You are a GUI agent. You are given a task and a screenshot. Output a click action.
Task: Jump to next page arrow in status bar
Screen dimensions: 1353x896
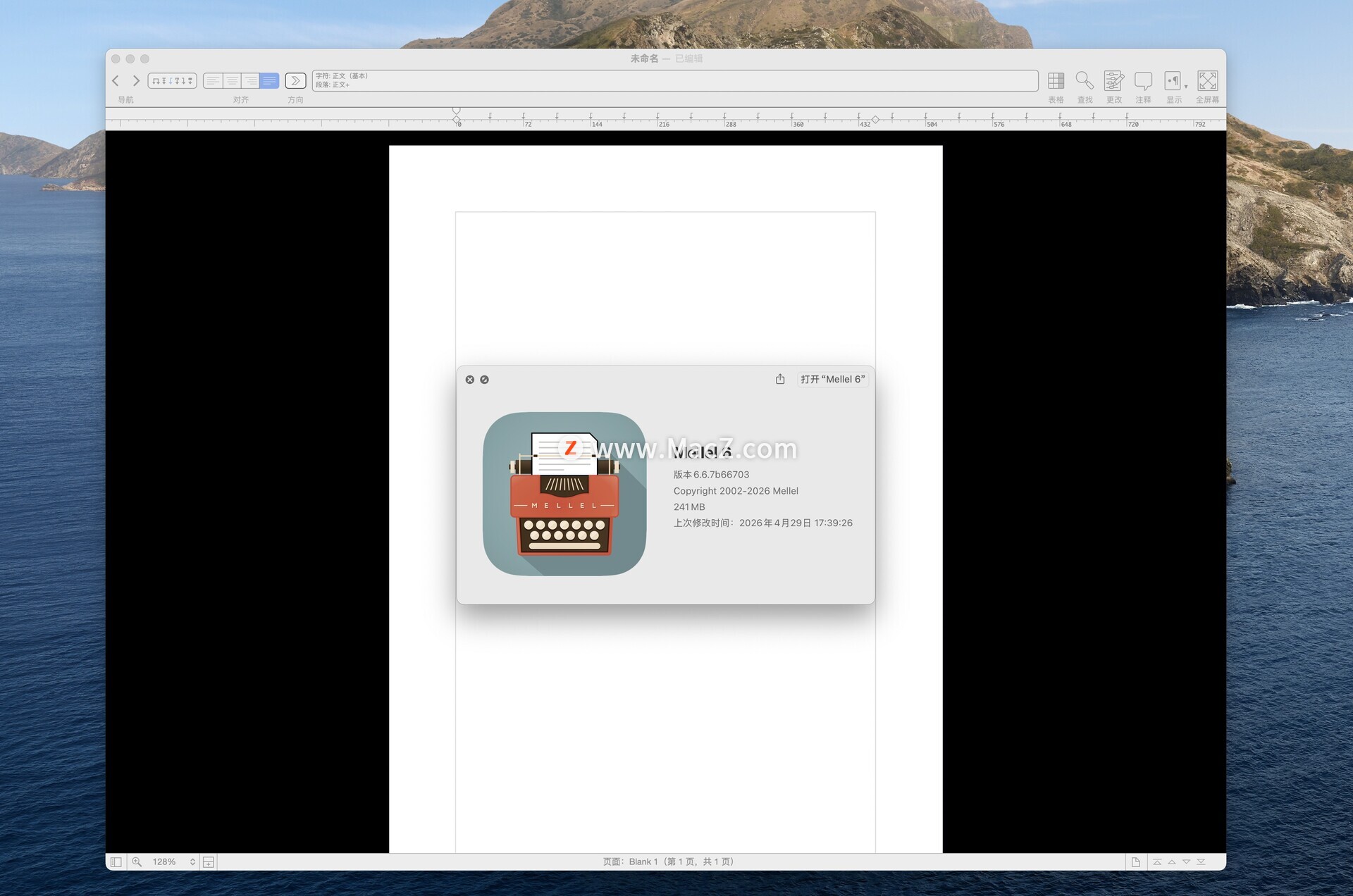[1186, 862]
